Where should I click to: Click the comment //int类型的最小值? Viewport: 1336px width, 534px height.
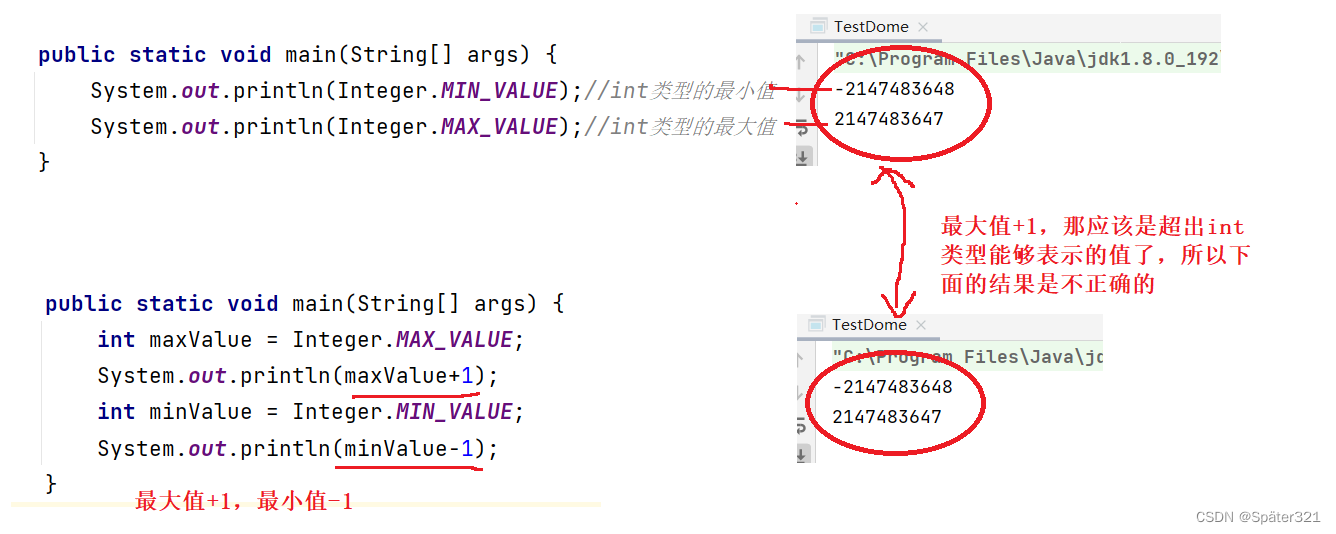click(680, 91)
